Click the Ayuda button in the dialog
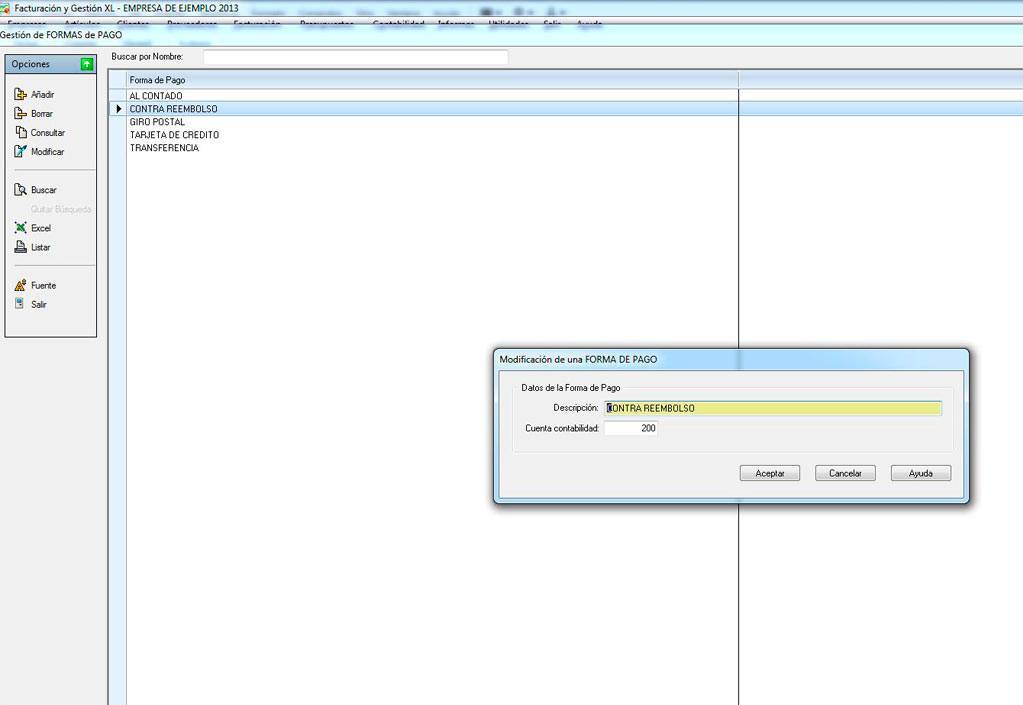This screenshot has width=1023, height=705. click(x=920, y=473)
